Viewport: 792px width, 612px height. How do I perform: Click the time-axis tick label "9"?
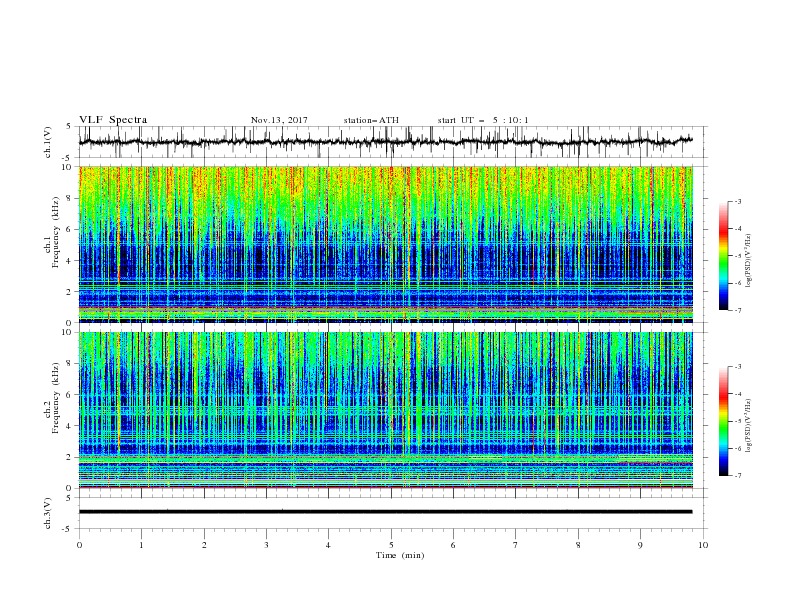(x=640, y=545)
